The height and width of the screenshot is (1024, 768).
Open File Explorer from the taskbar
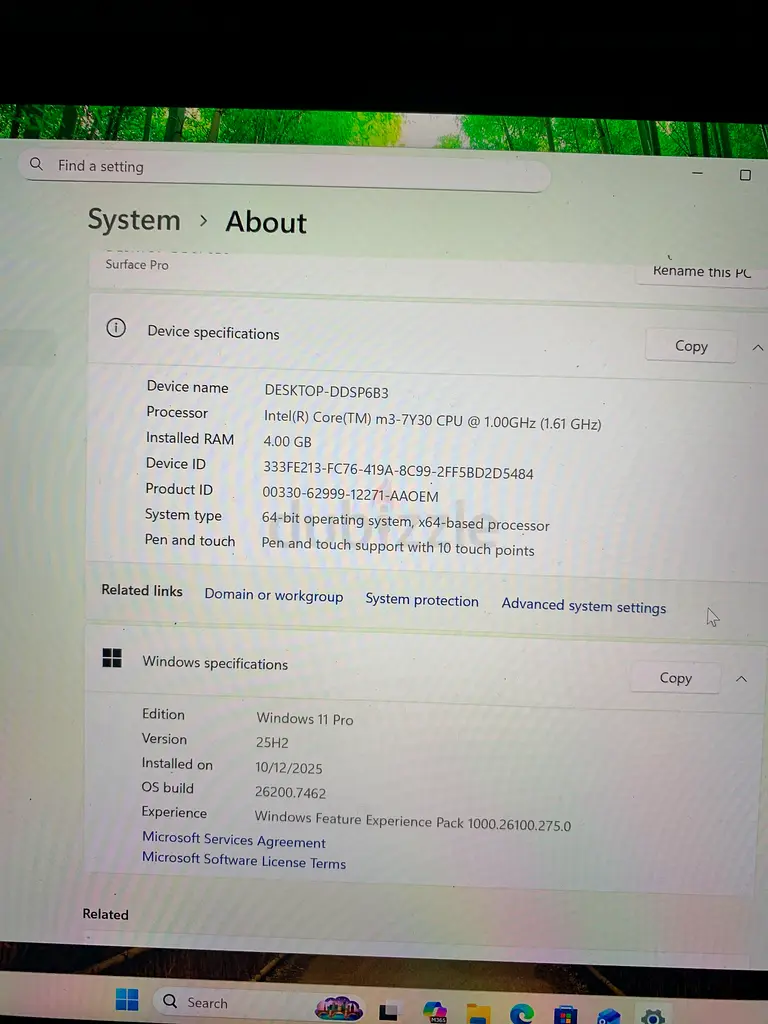478,1013
